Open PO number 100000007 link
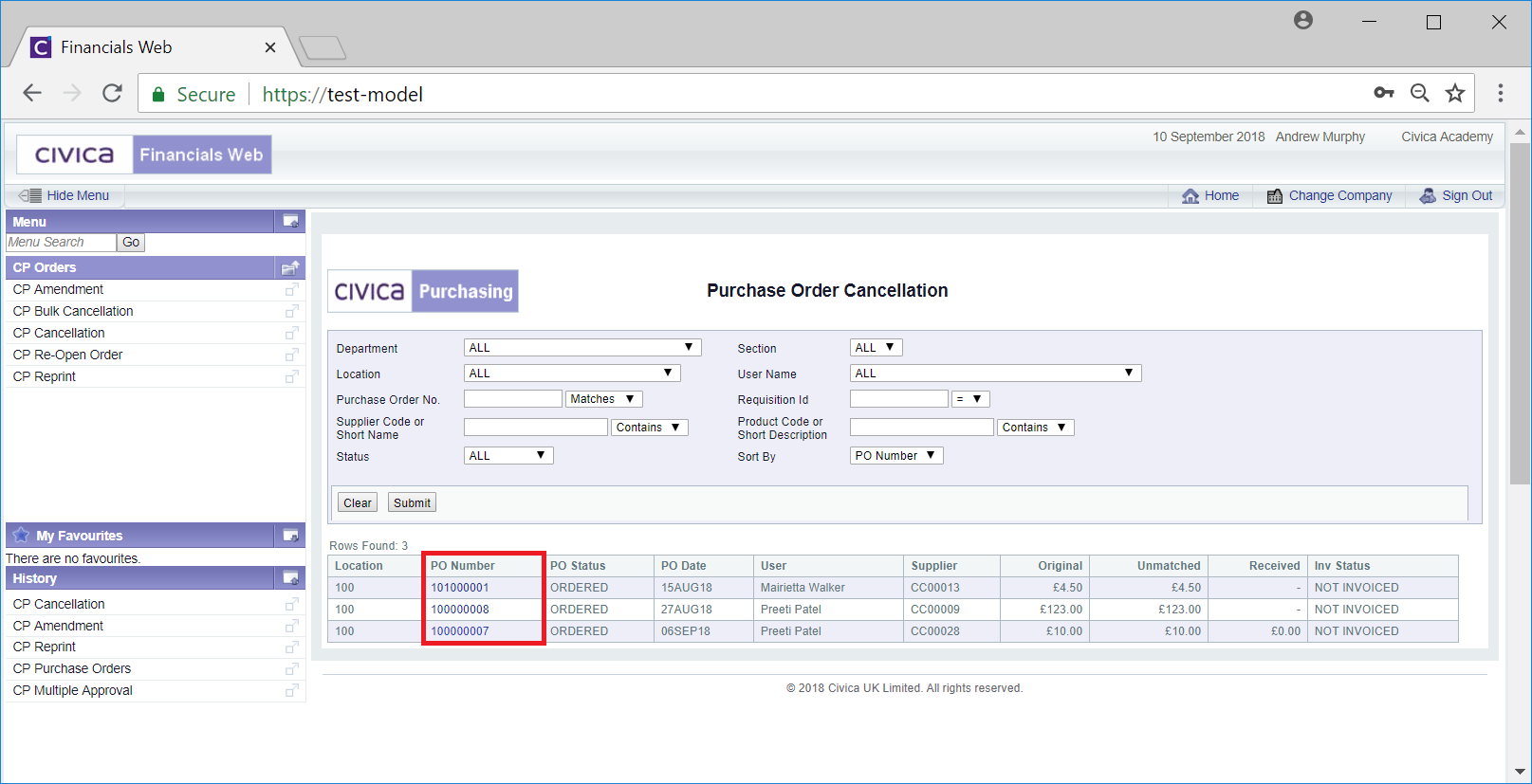The image size is (1532, 784). (x=460, y=631)
